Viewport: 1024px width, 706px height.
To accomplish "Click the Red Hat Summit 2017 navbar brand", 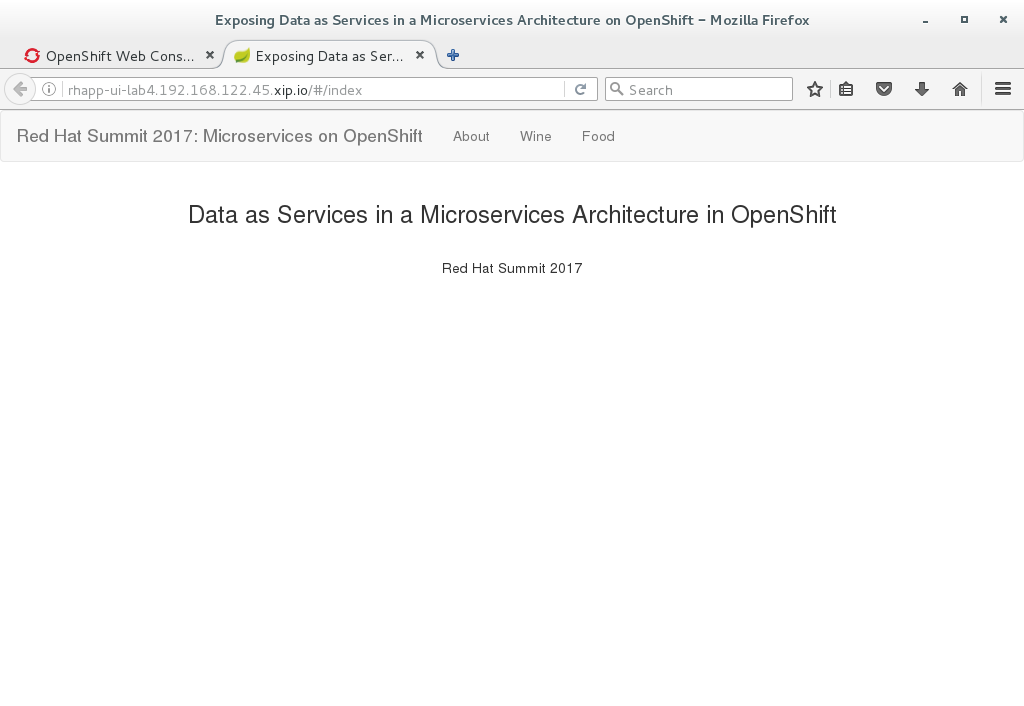I will tap(219, 136).
